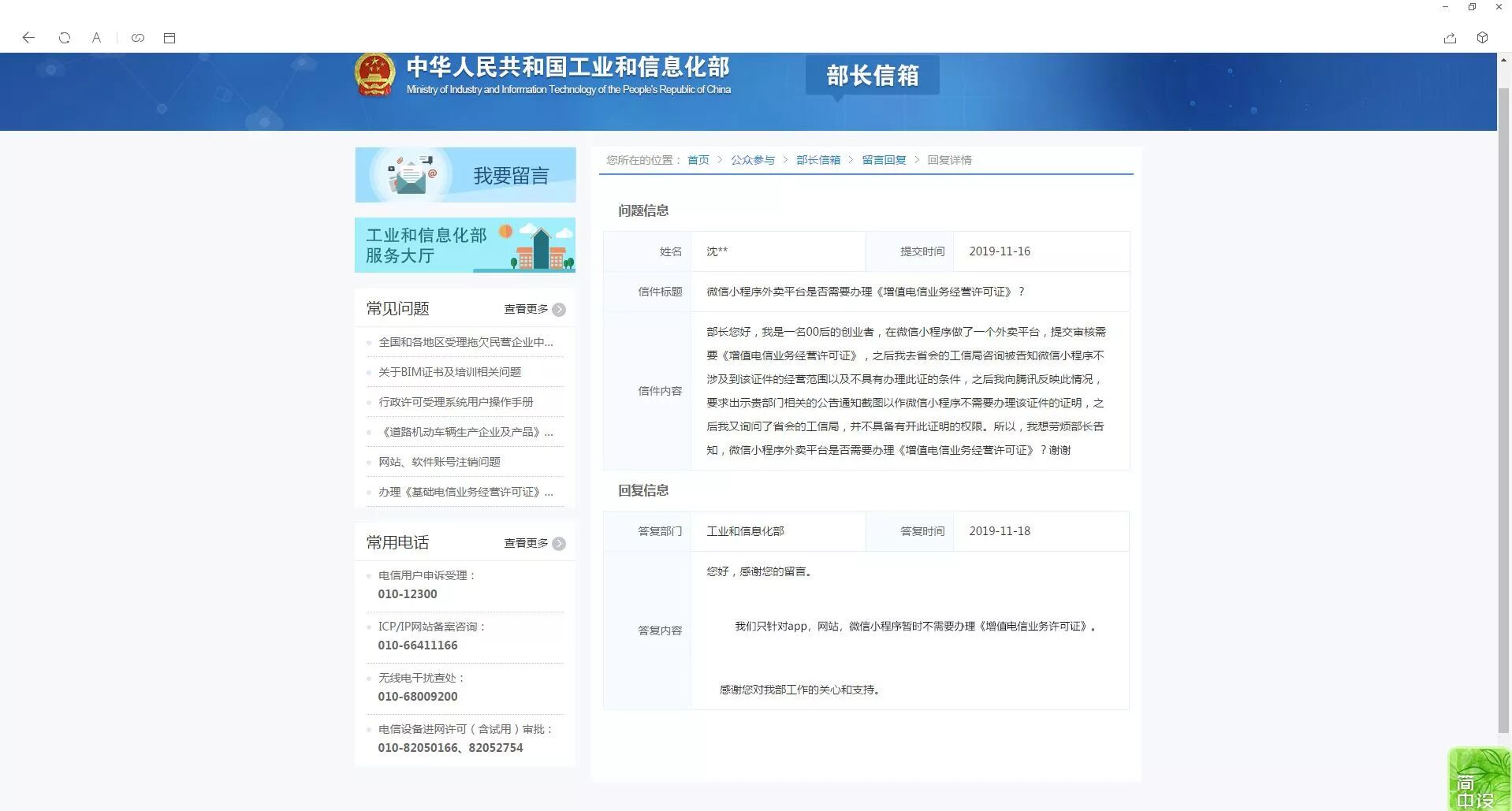Open the 我要留言 banner
This screenshot has width=1512, height=811.
coord(465,175)
